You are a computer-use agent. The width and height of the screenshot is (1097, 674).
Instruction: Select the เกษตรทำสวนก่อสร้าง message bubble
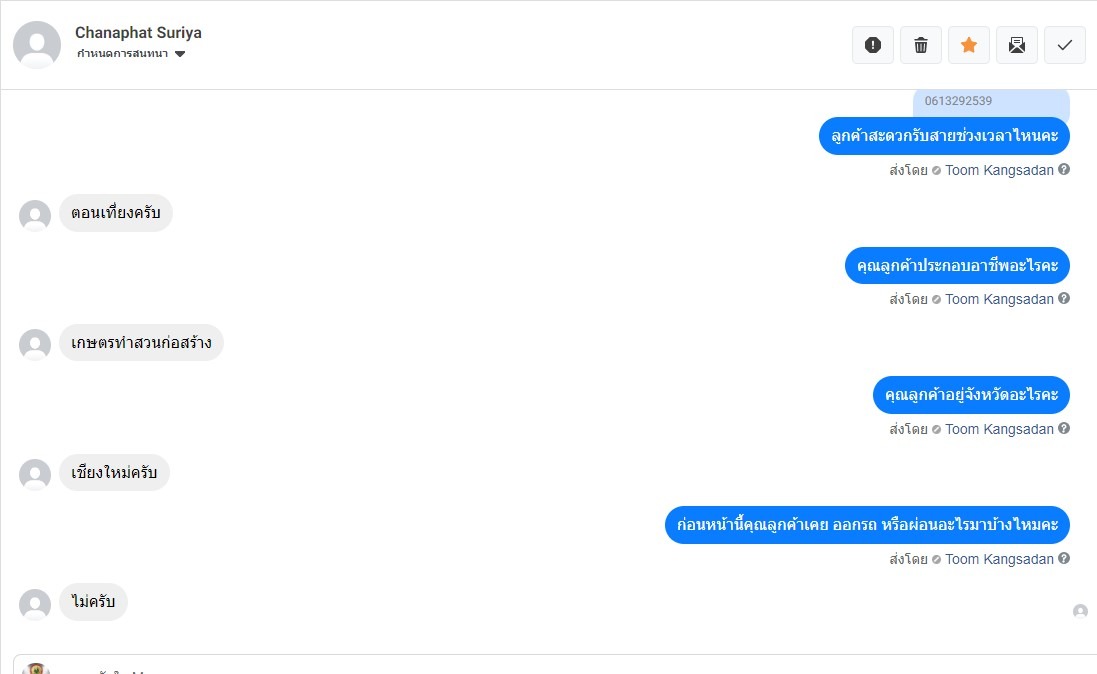click(141, 343)
